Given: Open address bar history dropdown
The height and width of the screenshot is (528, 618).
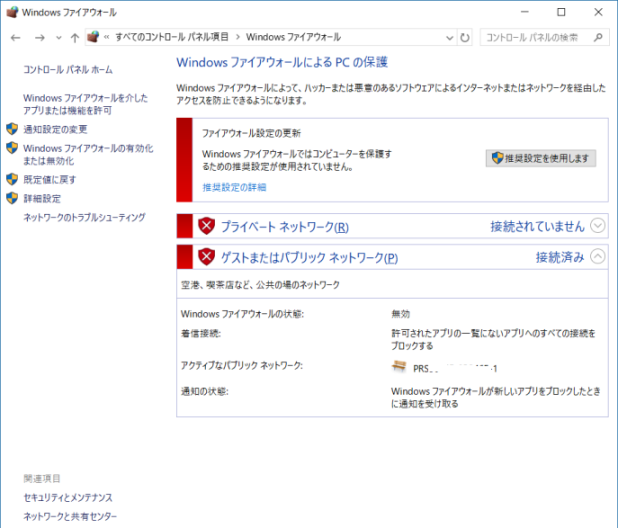Looking at the screenshot, I should click(449, 38).
